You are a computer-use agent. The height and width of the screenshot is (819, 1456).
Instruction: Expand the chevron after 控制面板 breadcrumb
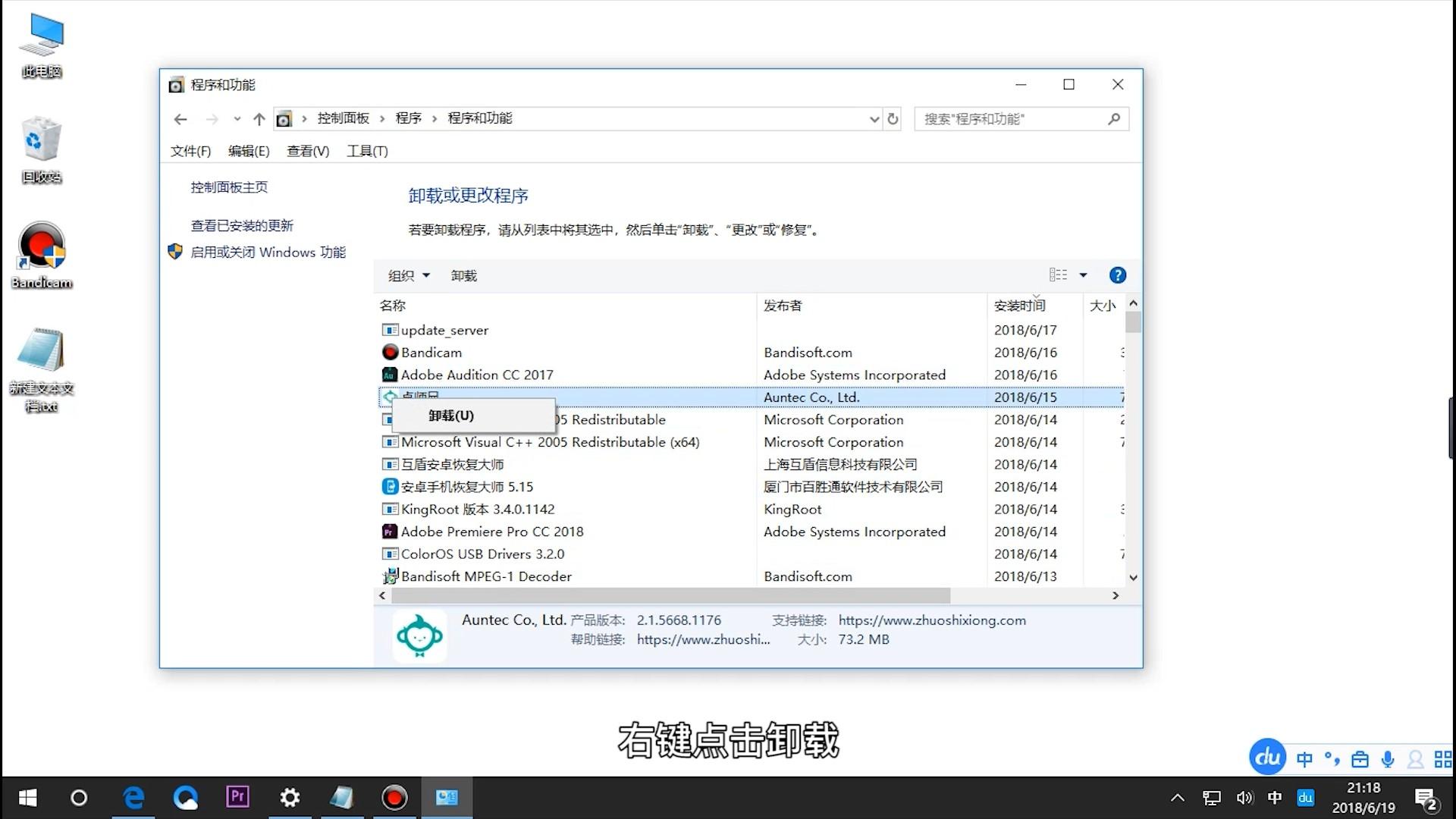tap(382, 119)
